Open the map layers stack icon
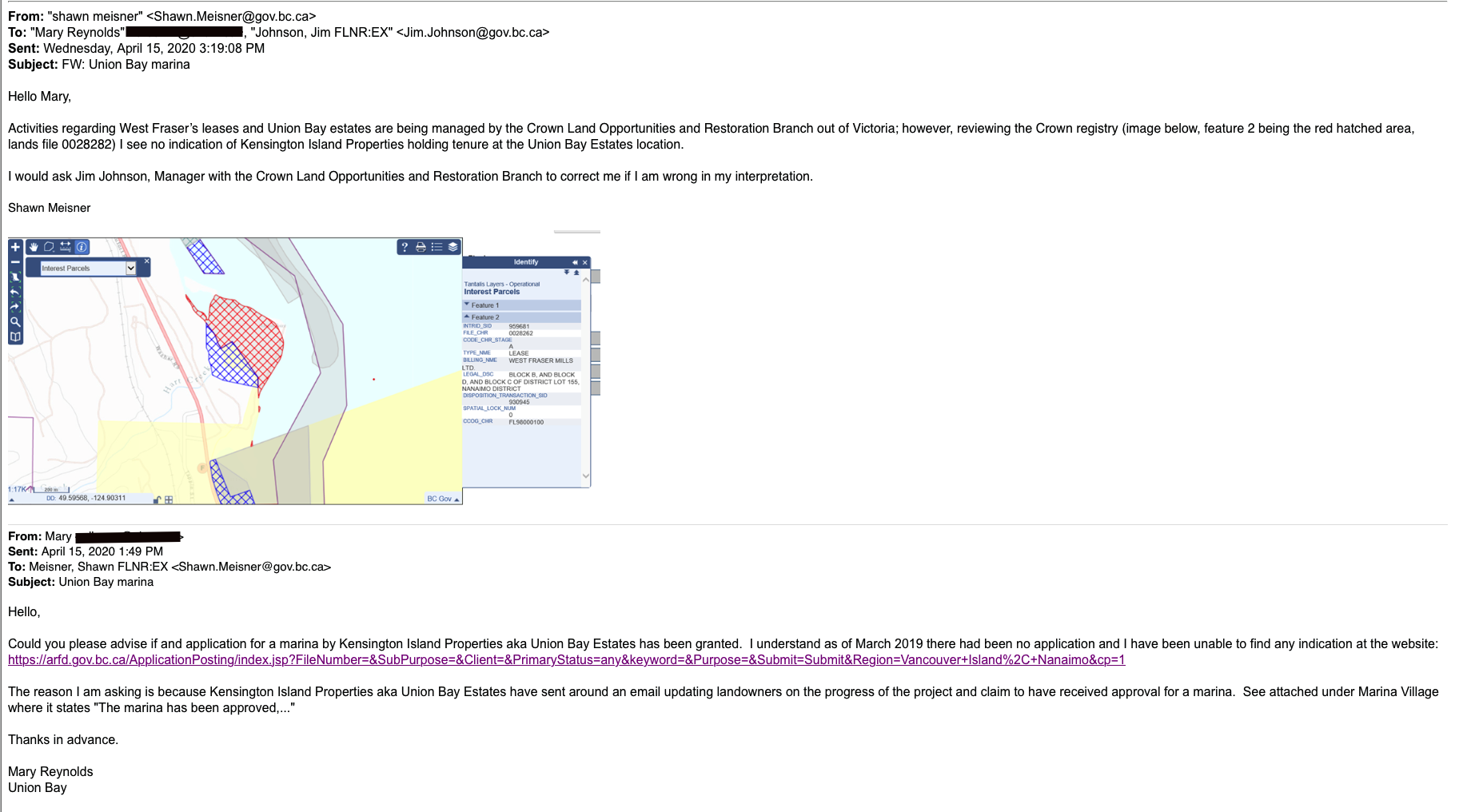 point(453,247)
